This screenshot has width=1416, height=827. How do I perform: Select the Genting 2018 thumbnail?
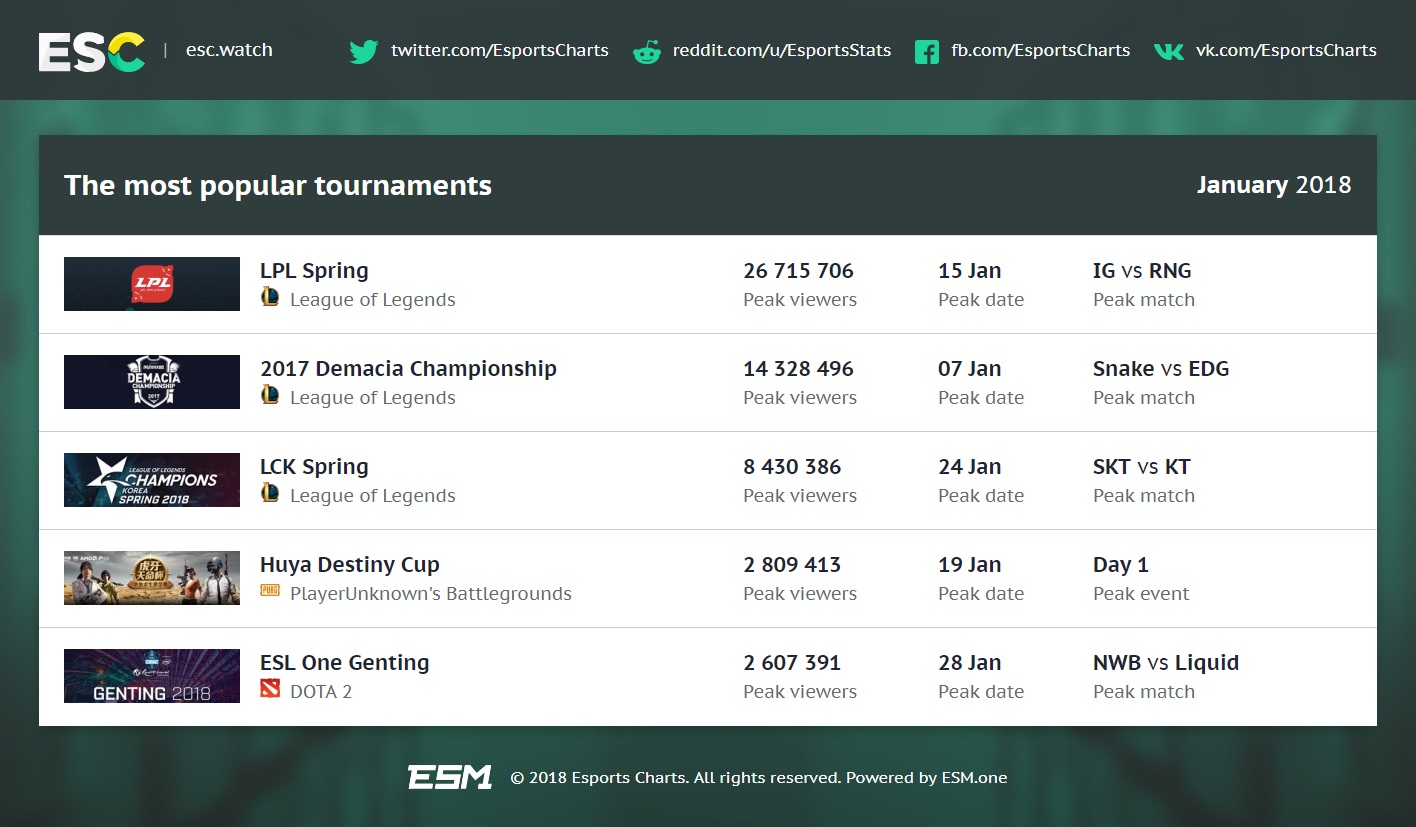pyautogui.click(x=152, y=676)
